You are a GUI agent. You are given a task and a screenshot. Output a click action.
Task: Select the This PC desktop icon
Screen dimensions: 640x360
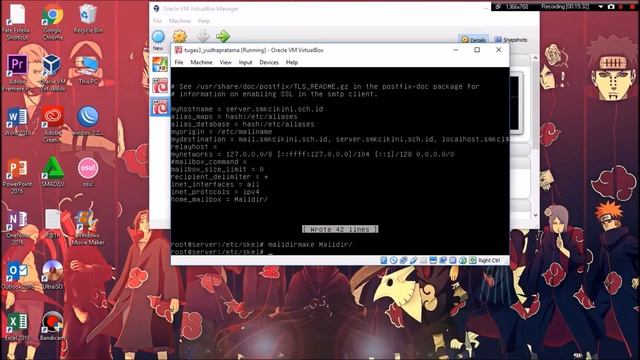pyautogui.click(x=87, y=69)
